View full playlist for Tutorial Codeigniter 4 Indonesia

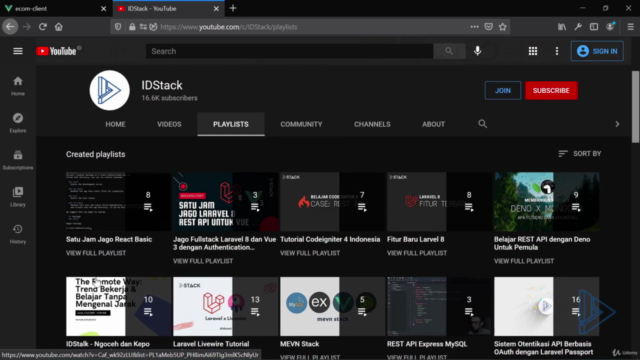click(x=310, y=253)
